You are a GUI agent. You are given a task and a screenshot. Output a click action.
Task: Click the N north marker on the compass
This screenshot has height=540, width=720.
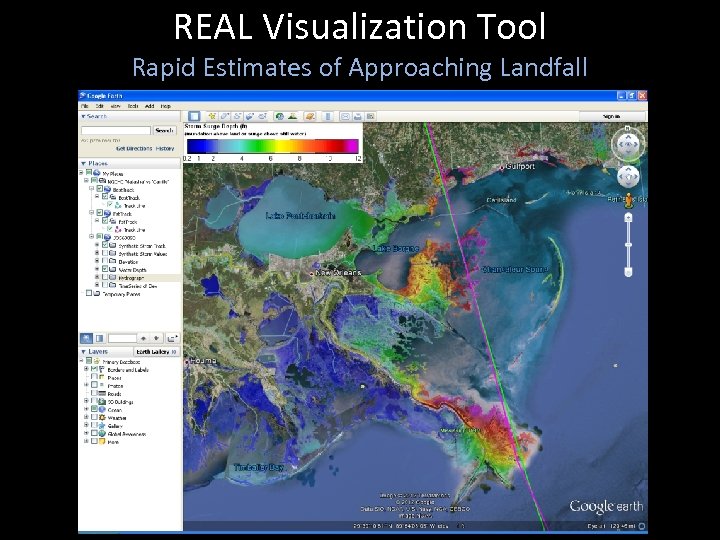(628, 128)
